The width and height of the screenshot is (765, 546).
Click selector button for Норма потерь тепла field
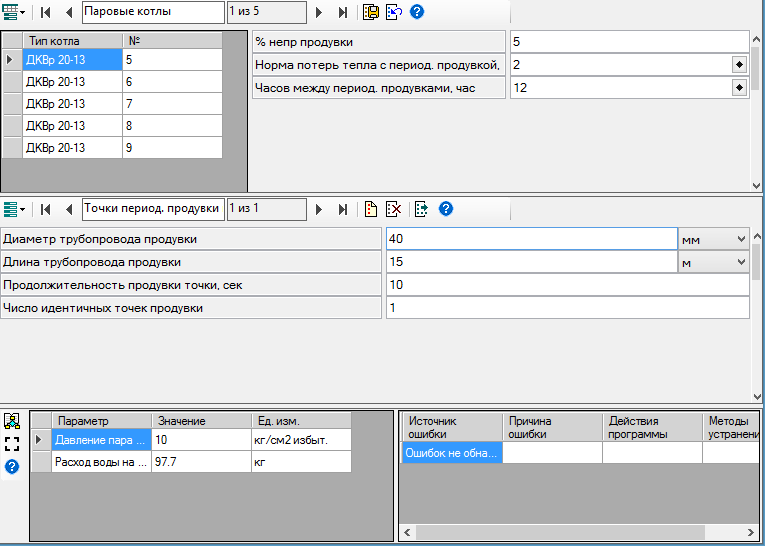point(739,65)
